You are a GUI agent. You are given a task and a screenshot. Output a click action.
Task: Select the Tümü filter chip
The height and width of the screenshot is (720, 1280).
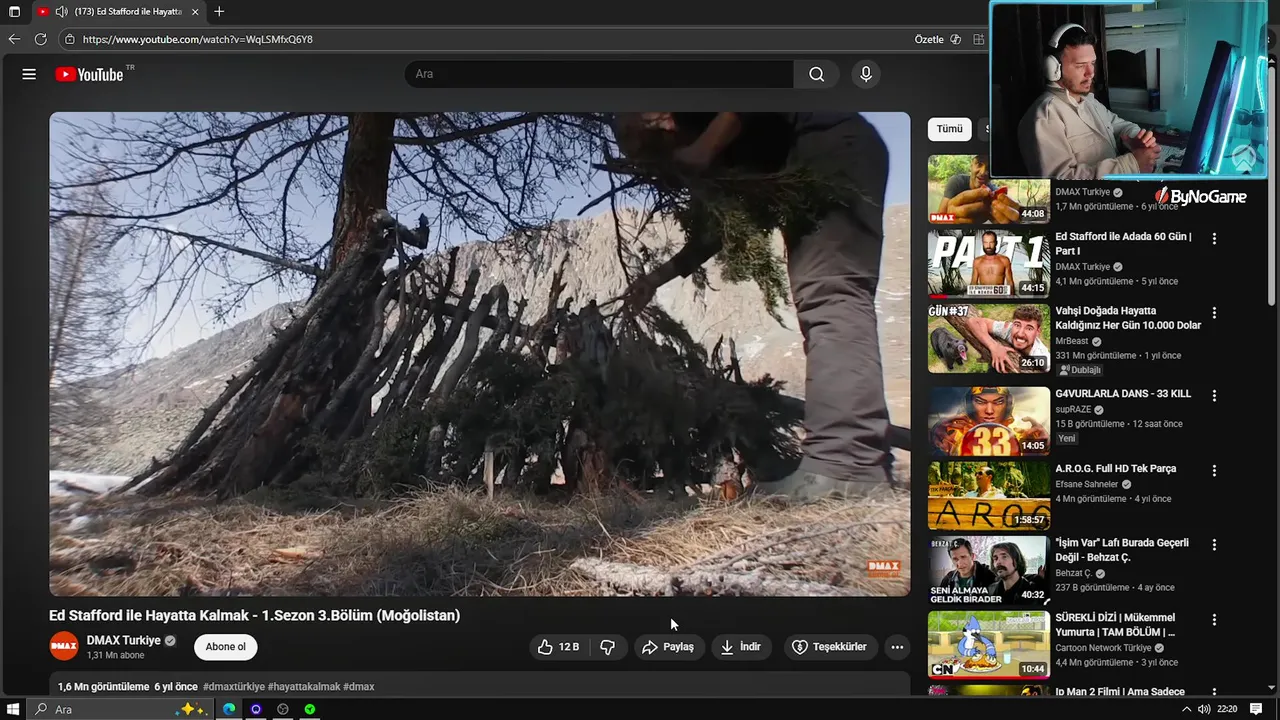949,129
